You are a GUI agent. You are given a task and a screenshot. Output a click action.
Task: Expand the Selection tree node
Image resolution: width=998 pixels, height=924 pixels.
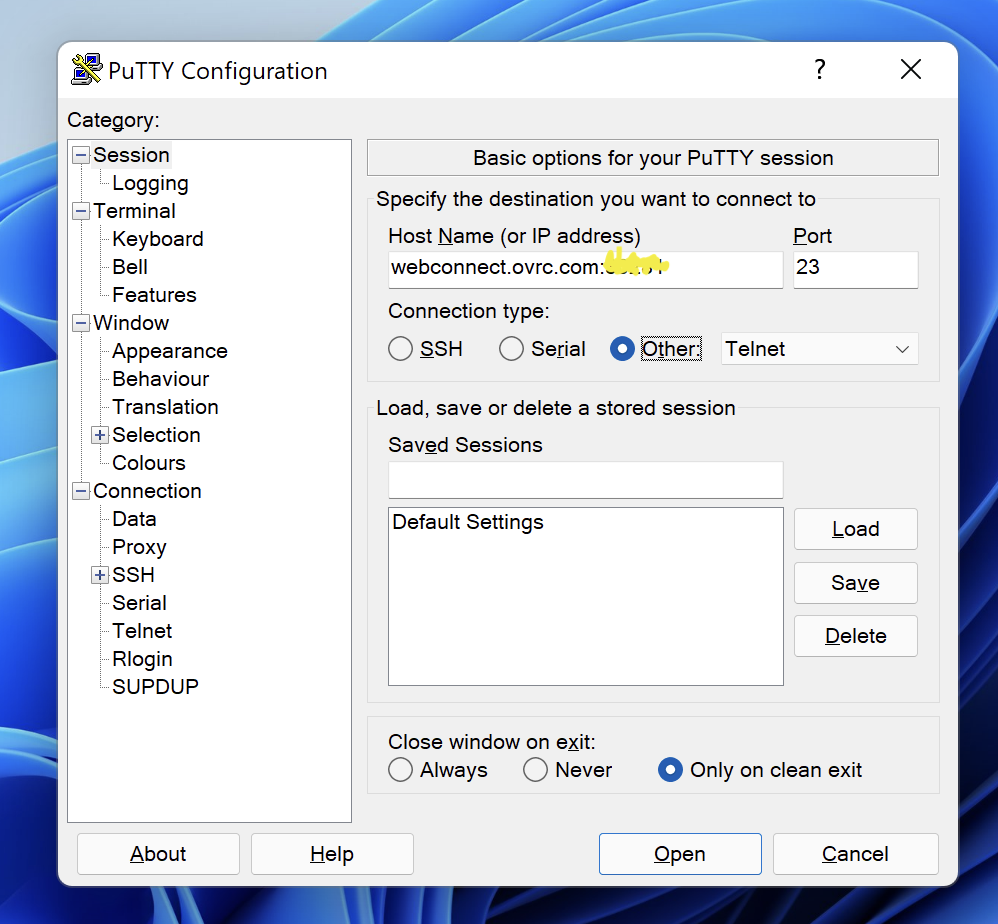tap(100, 435)
